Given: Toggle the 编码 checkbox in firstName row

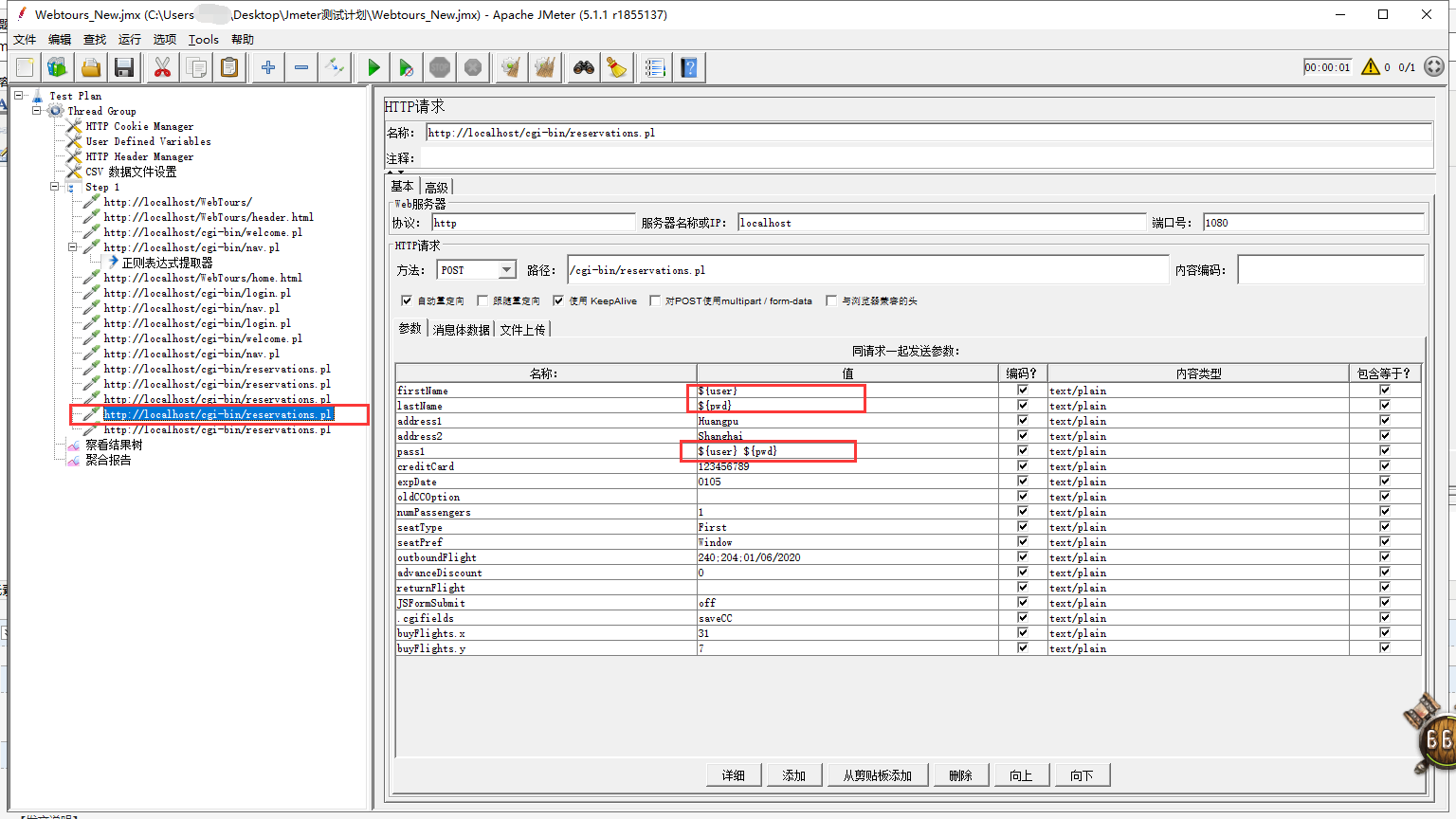Looking at the screenshot, I should pos(1023,390).
